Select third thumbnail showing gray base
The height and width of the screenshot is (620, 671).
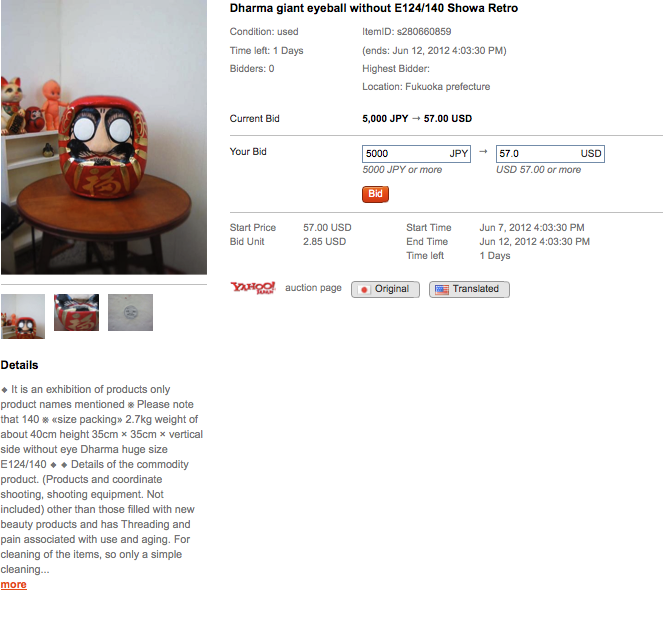[131, 312]
